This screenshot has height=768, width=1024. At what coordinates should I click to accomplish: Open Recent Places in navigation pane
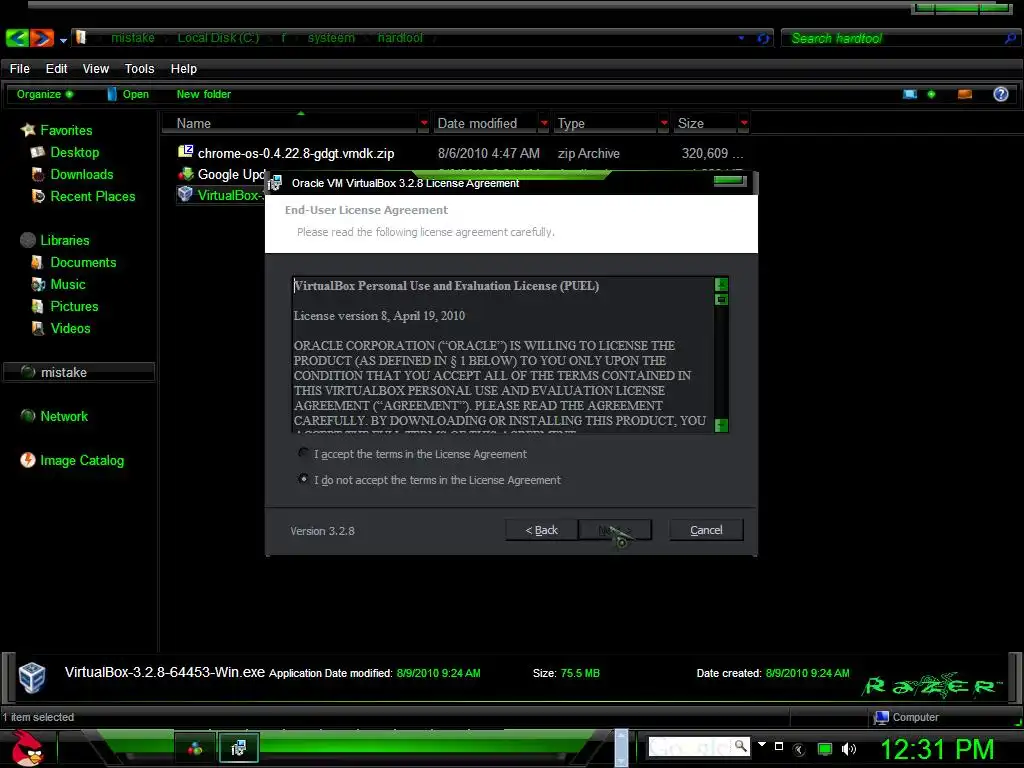click(93, 197)
